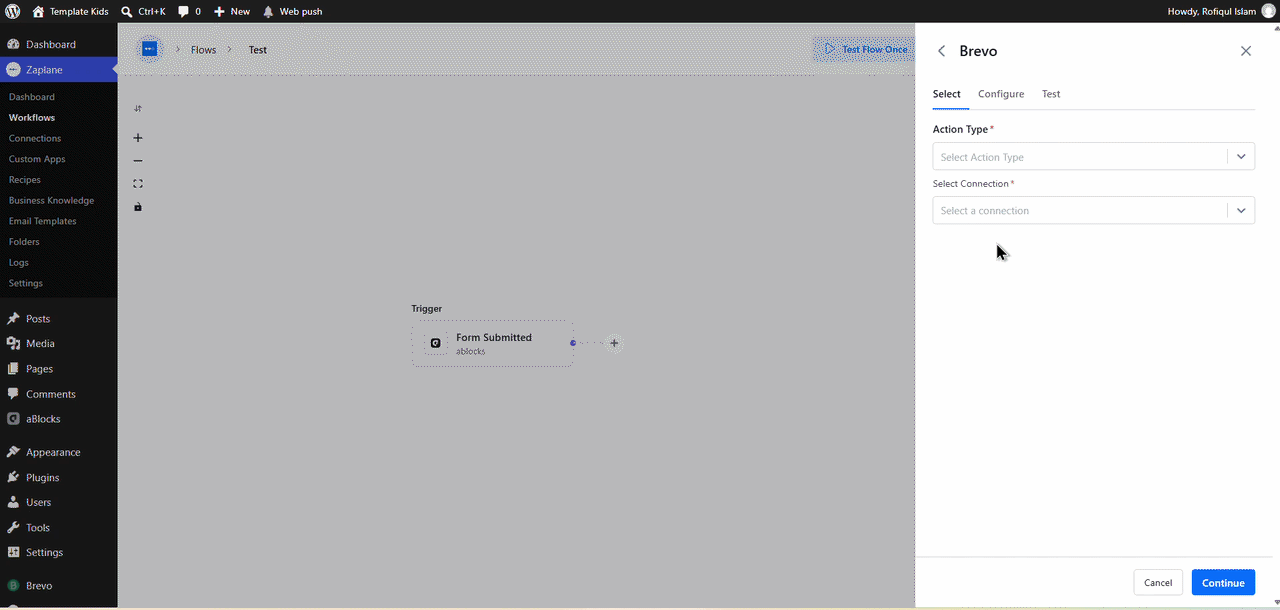Open Zaplane Dashboard submenu
The image size is (1280, 610).
[32, 97]
